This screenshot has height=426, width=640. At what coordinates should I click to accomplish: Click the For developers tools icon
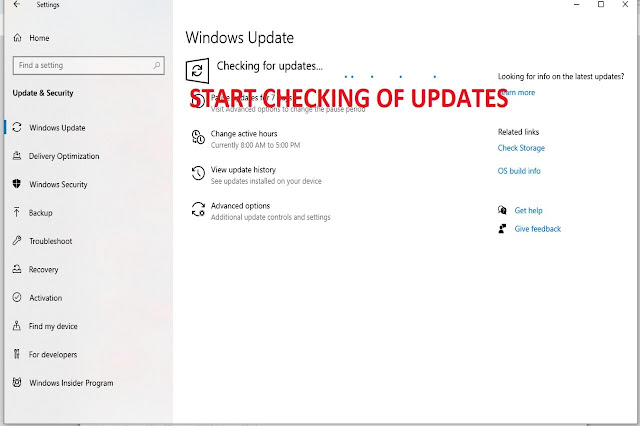click(17, 354)
